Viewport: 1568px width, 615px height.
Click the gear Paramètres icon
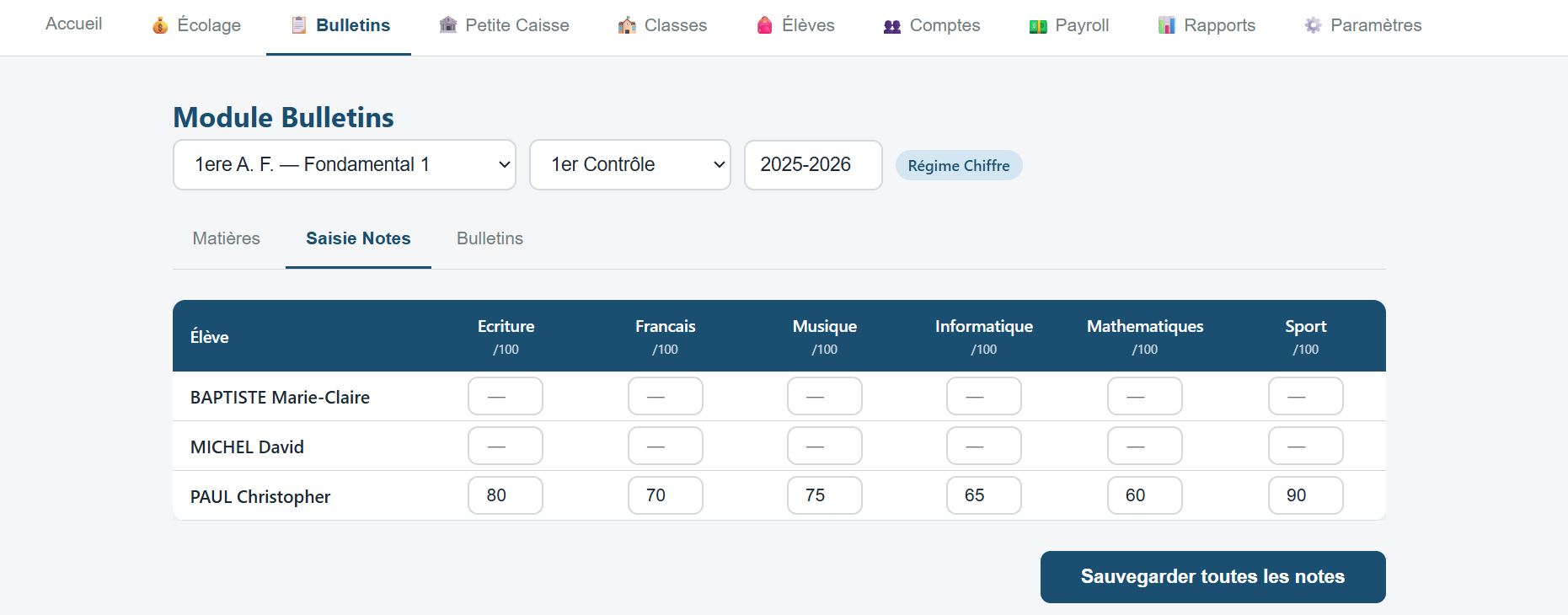pyautogui.click(x=1313, y=25)
